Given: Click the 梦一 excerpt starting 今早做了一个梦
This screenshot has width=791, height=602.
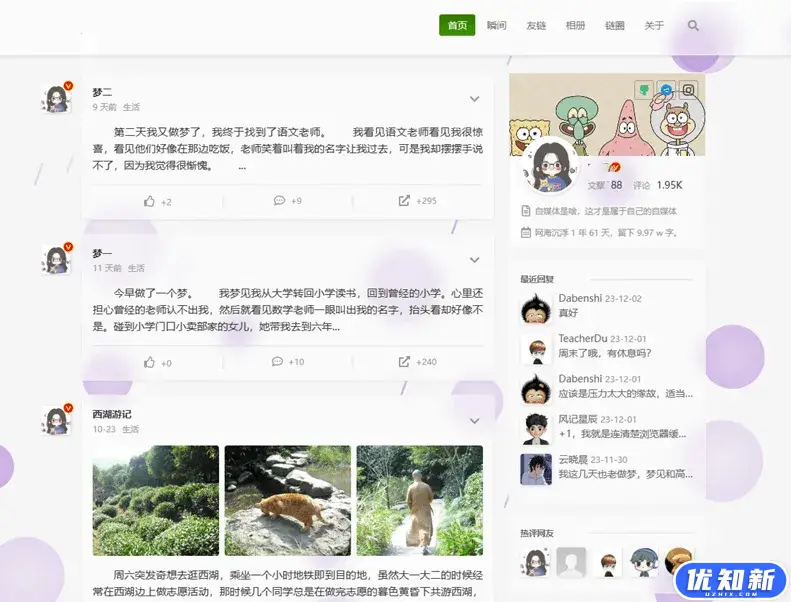Looking at the screenshot, I should click(288, 310).
